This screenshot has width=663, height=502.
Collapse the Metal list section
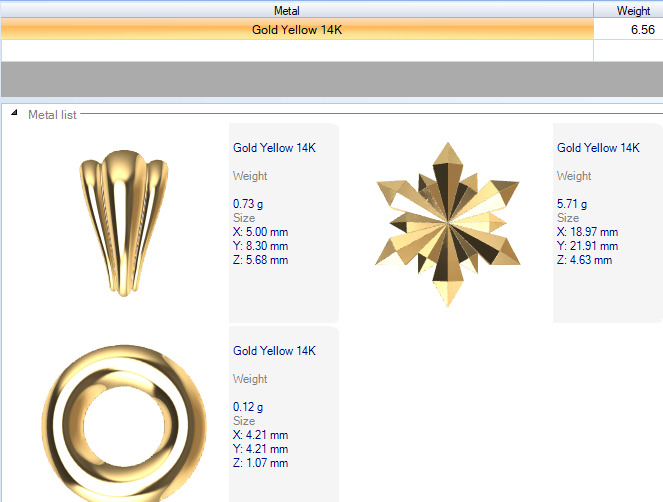click(14, 113)
